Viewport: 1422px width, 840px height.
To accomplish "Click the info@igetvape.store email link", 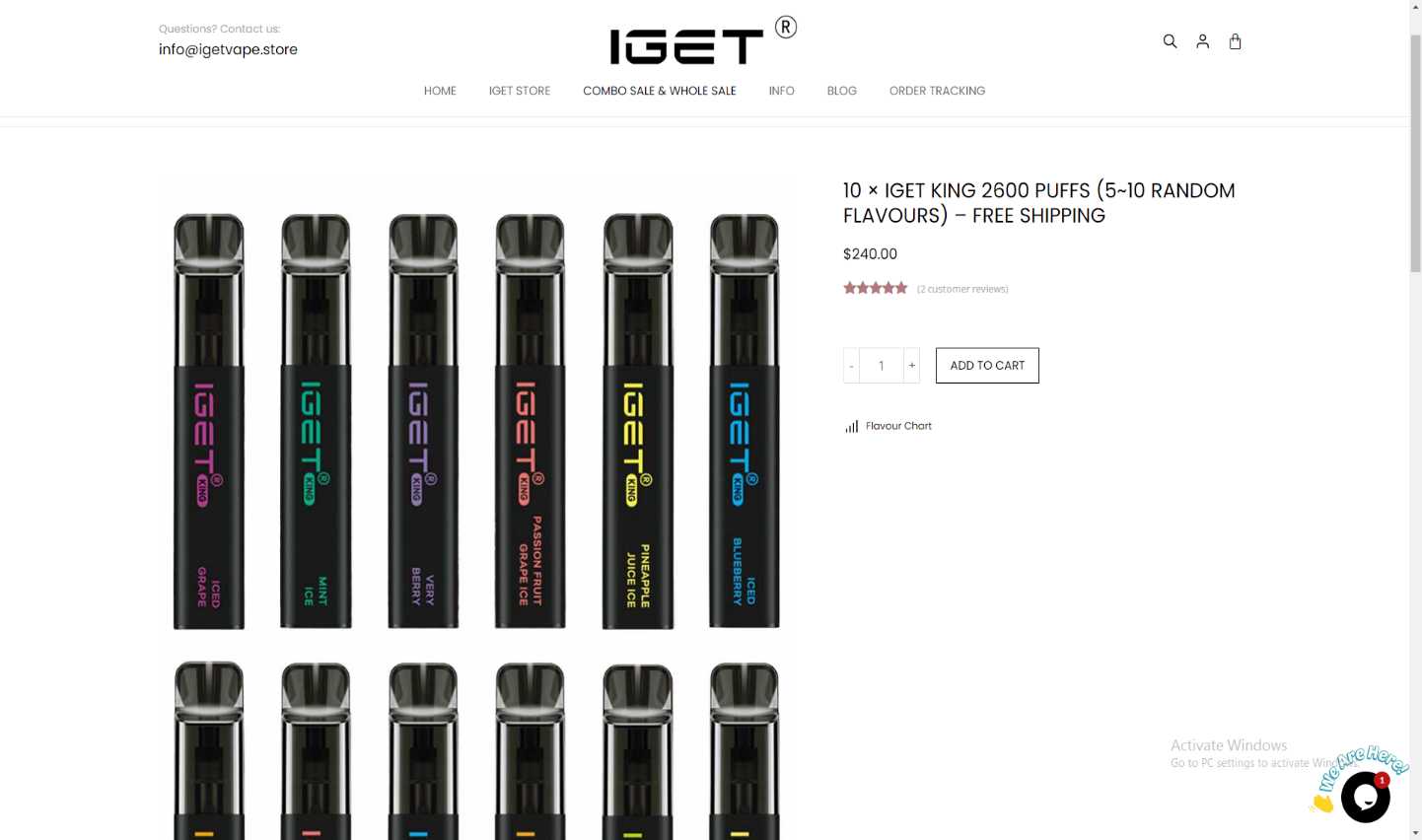I will click(228, 49).
